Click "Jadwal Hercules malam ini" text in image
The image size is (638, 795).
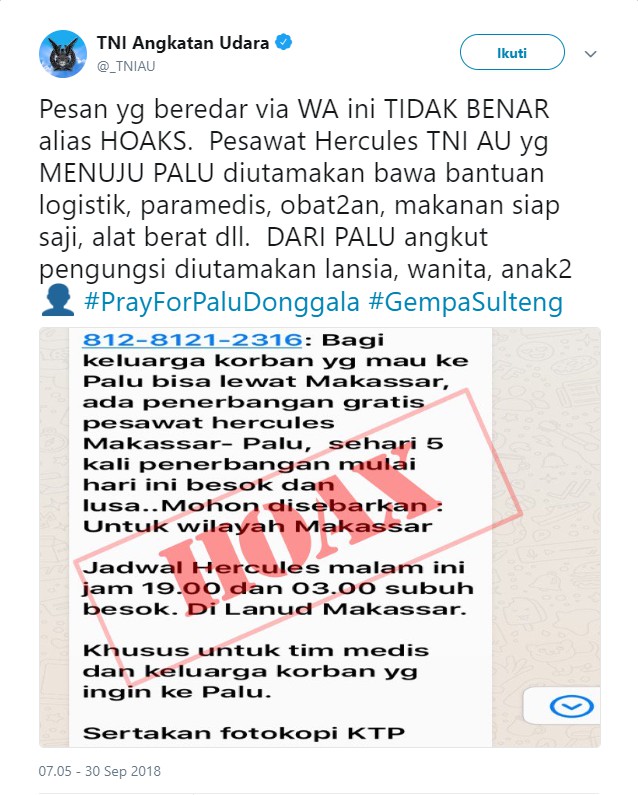click(x=274, y=567)
